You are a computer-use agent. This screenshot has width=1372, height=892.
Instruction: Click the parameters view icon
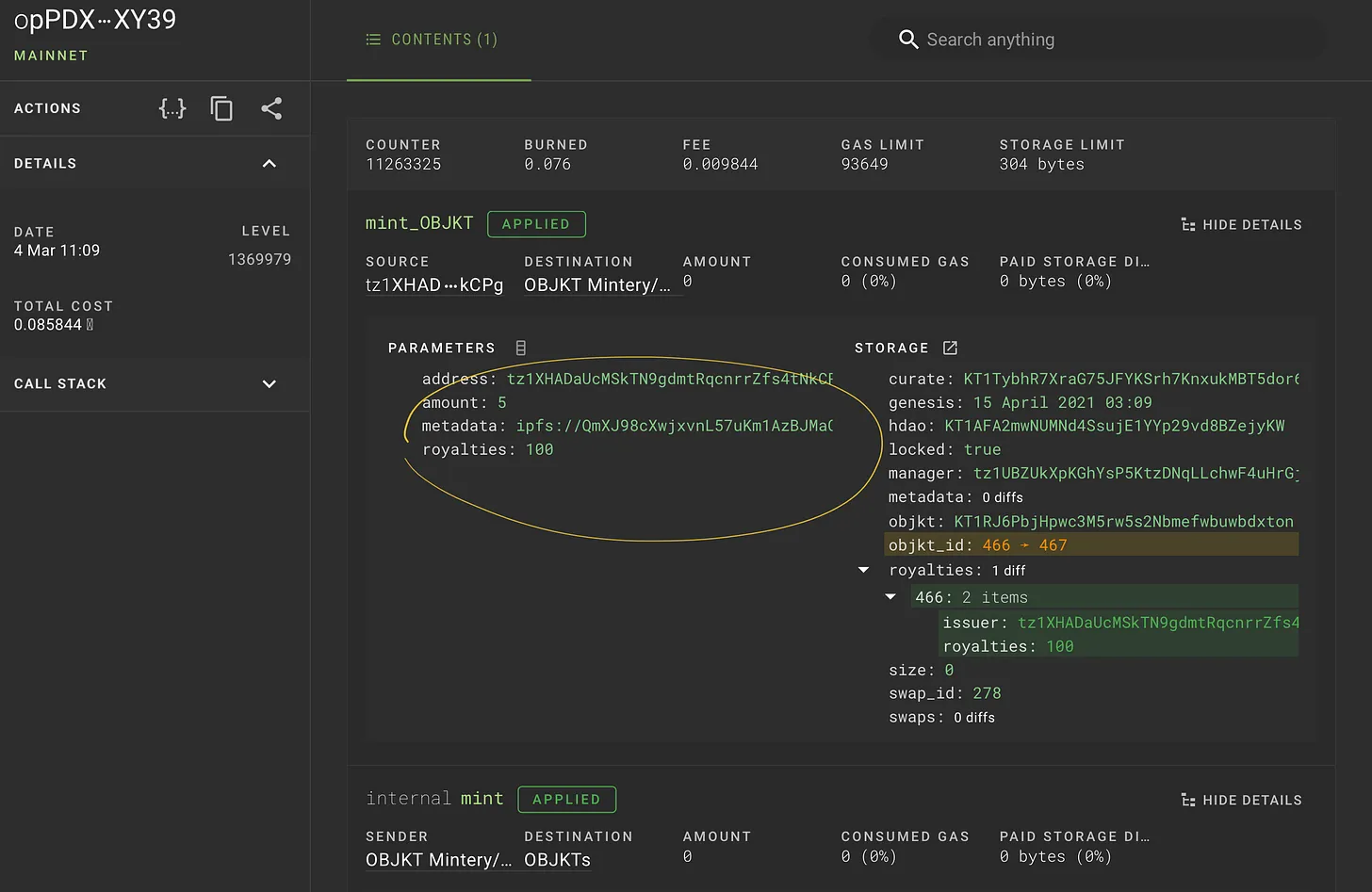(521, 348)
